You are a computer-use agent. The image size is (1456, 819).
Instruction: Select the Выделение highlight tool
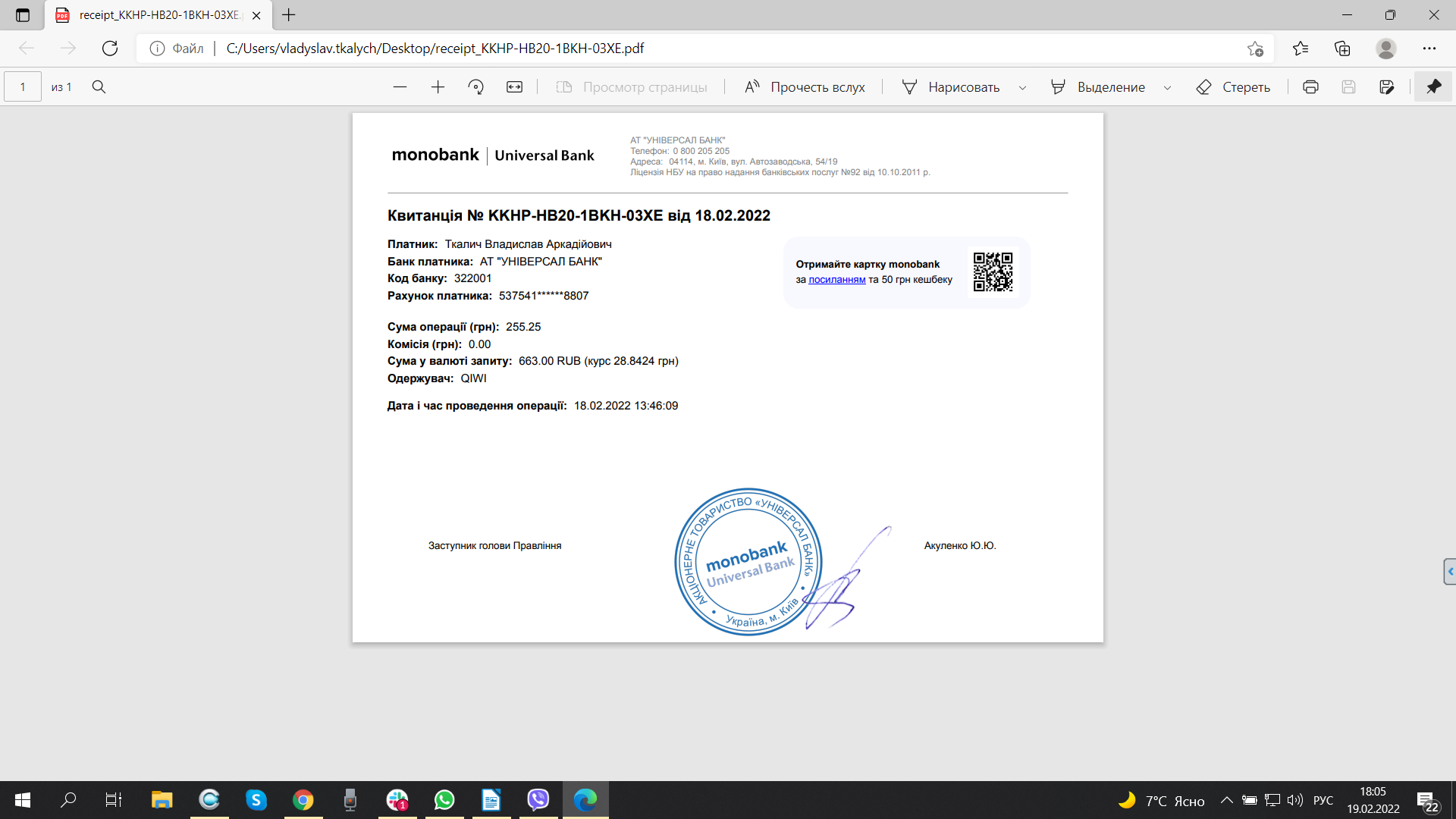point(1097,87)
